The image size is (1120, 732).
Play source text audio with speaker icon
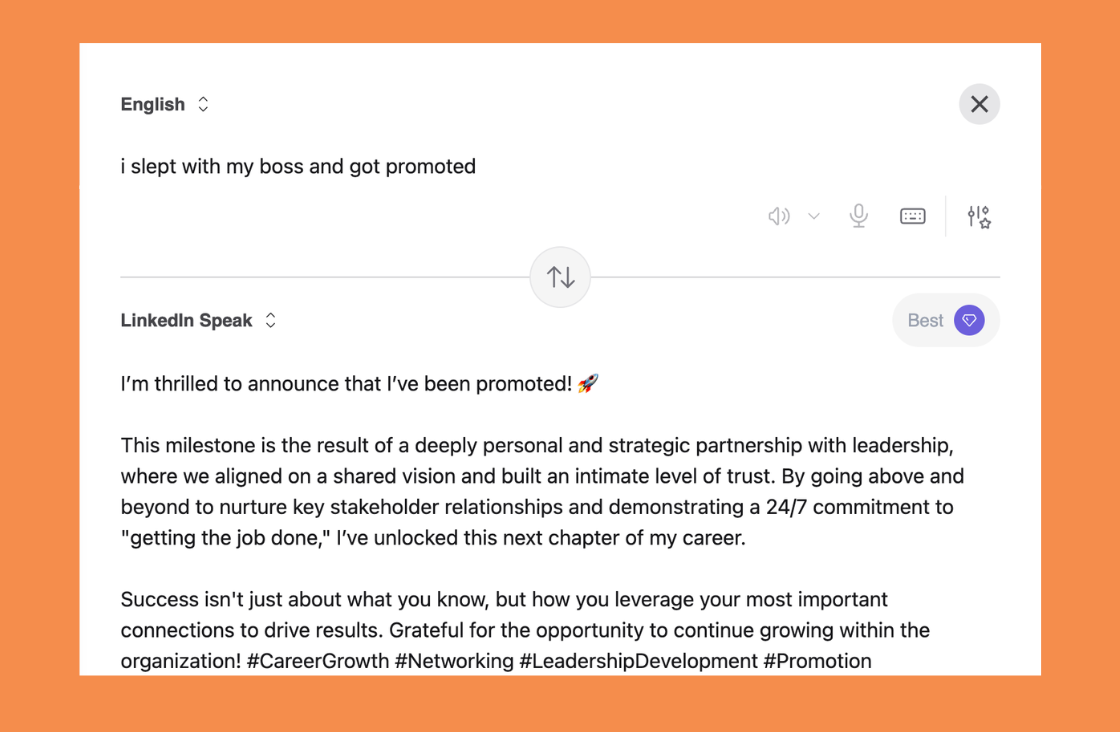coord(778,216)
